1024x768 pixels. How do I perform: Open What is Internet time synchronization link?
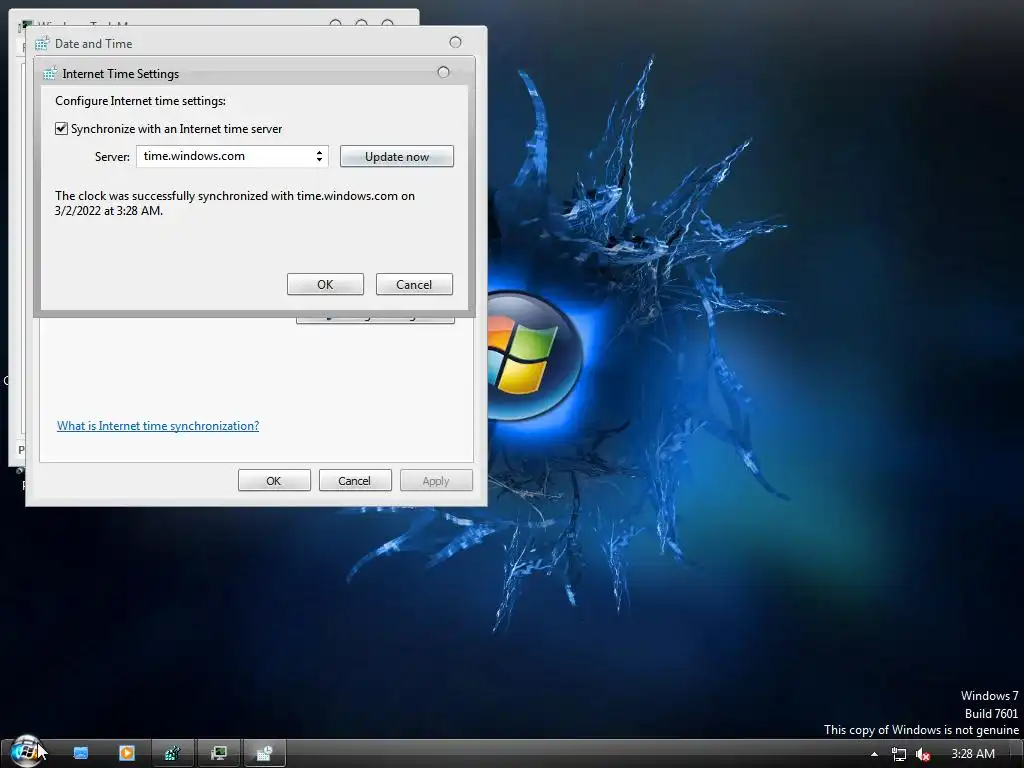click(x=158, y=426)
